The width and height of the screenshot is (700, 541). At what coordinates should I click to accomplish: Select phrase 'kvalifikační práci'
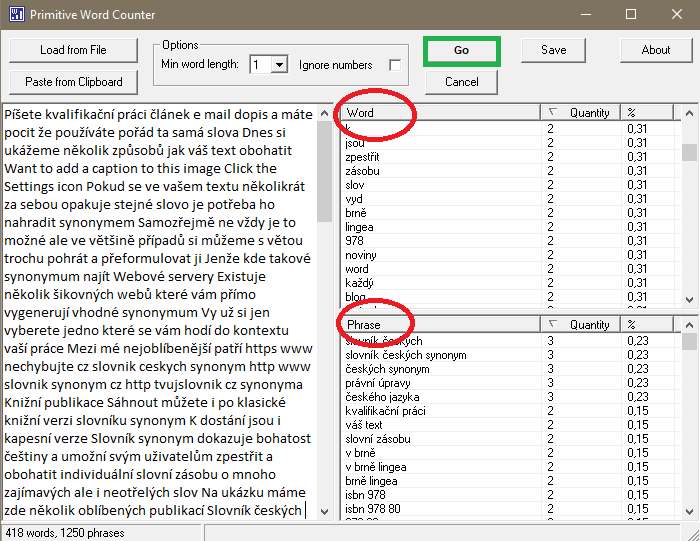[509, 411]
